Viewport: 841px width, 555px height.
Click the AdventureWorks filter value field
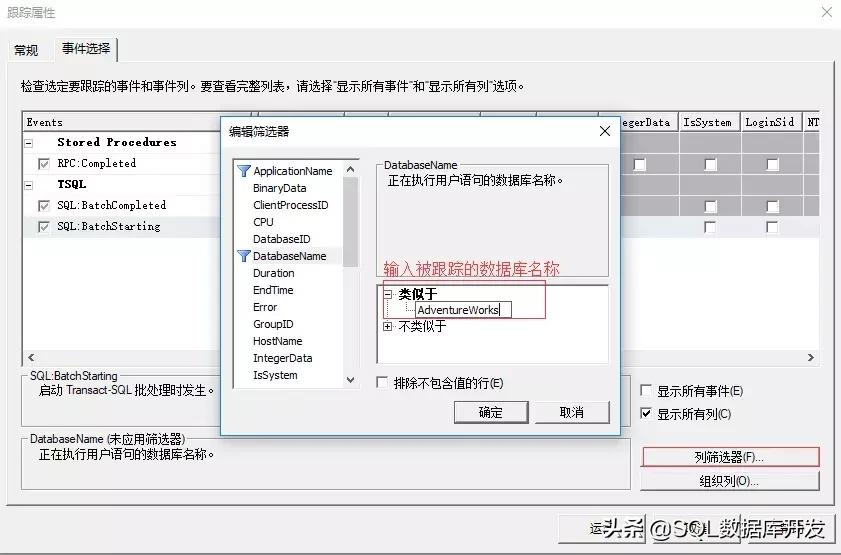(x=463, y=310)
